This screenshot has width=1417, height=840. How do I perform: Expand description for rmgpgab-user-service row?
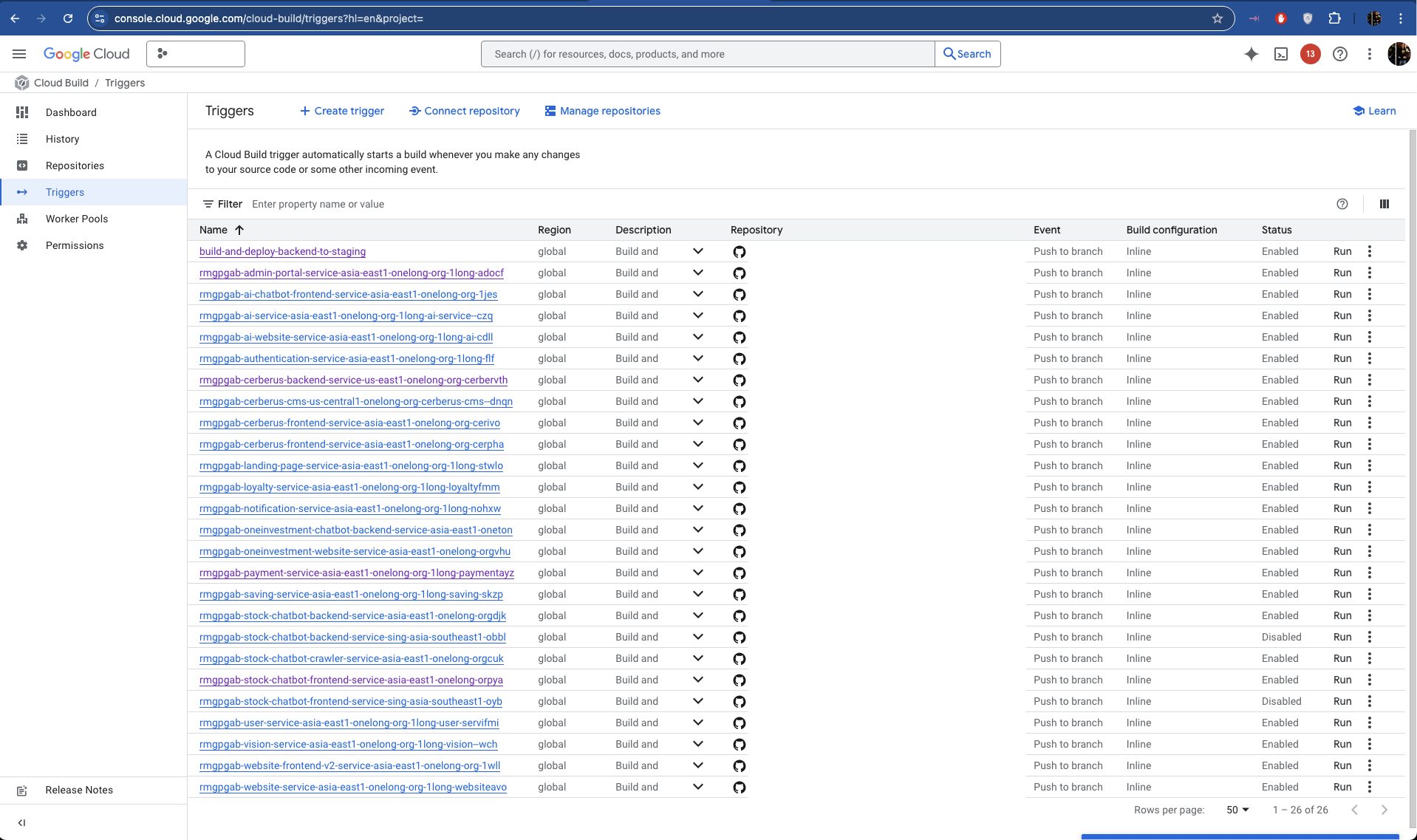[x=697, y=723]
